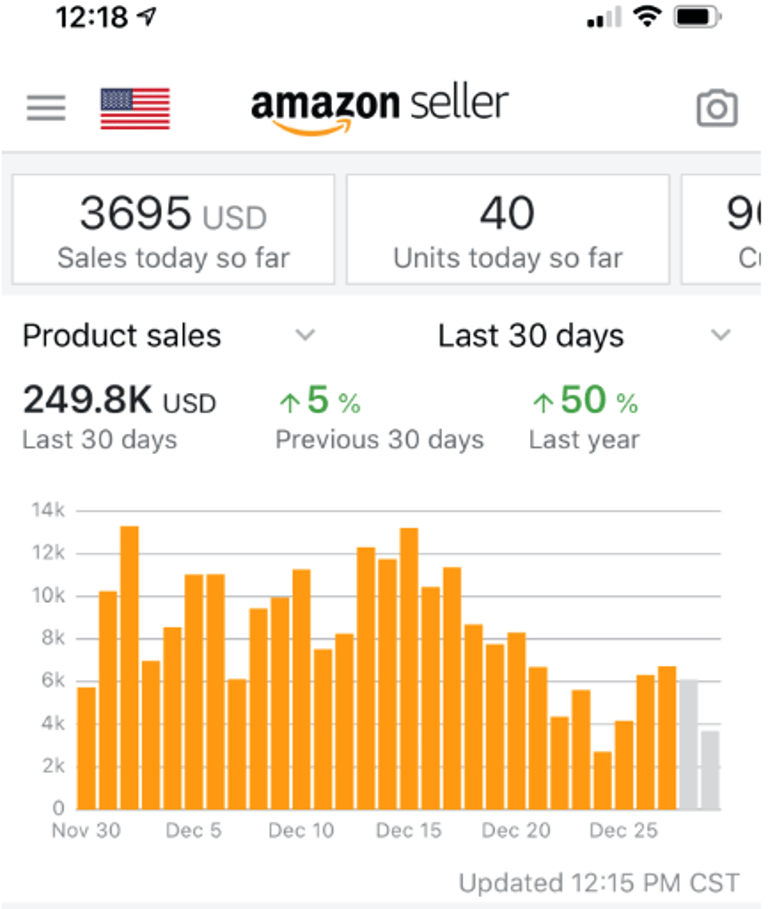Select the partially visible third summary card
The width and height of the screenshot is (768, 909).
(x=724, y=230)
